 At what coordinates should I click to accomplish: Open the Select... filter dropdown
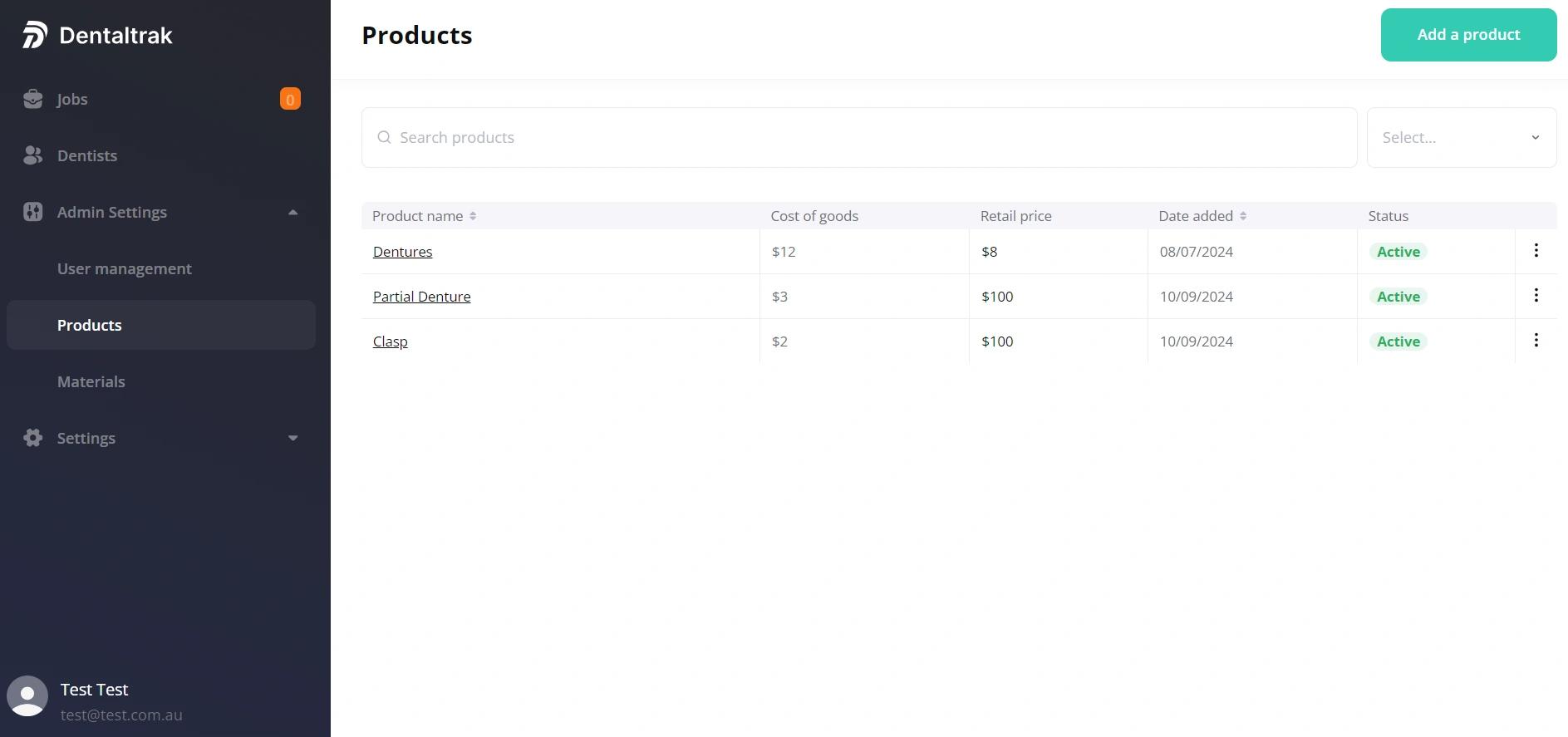tap(1462, 137)
